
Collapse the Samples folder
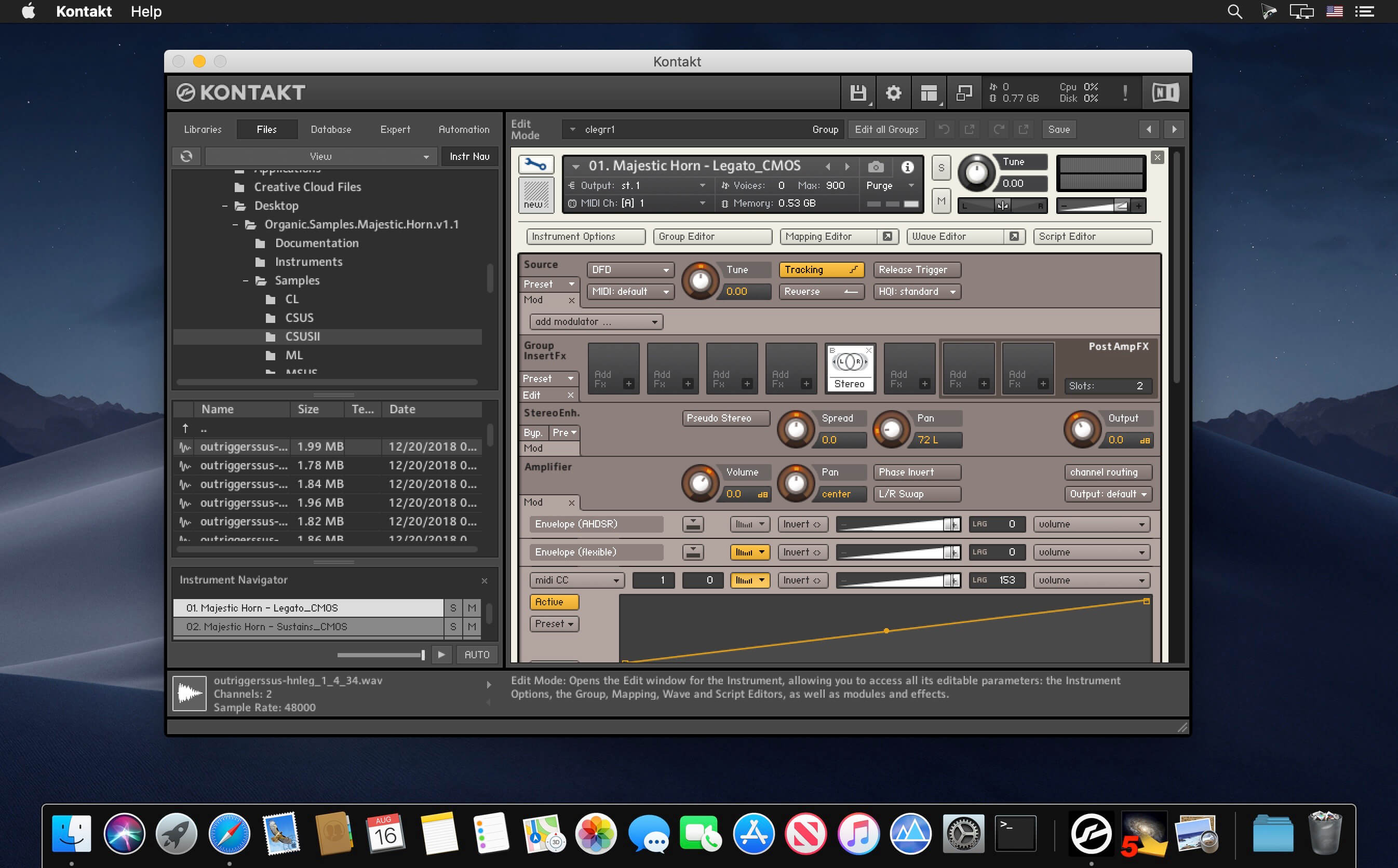coord(246,281)
